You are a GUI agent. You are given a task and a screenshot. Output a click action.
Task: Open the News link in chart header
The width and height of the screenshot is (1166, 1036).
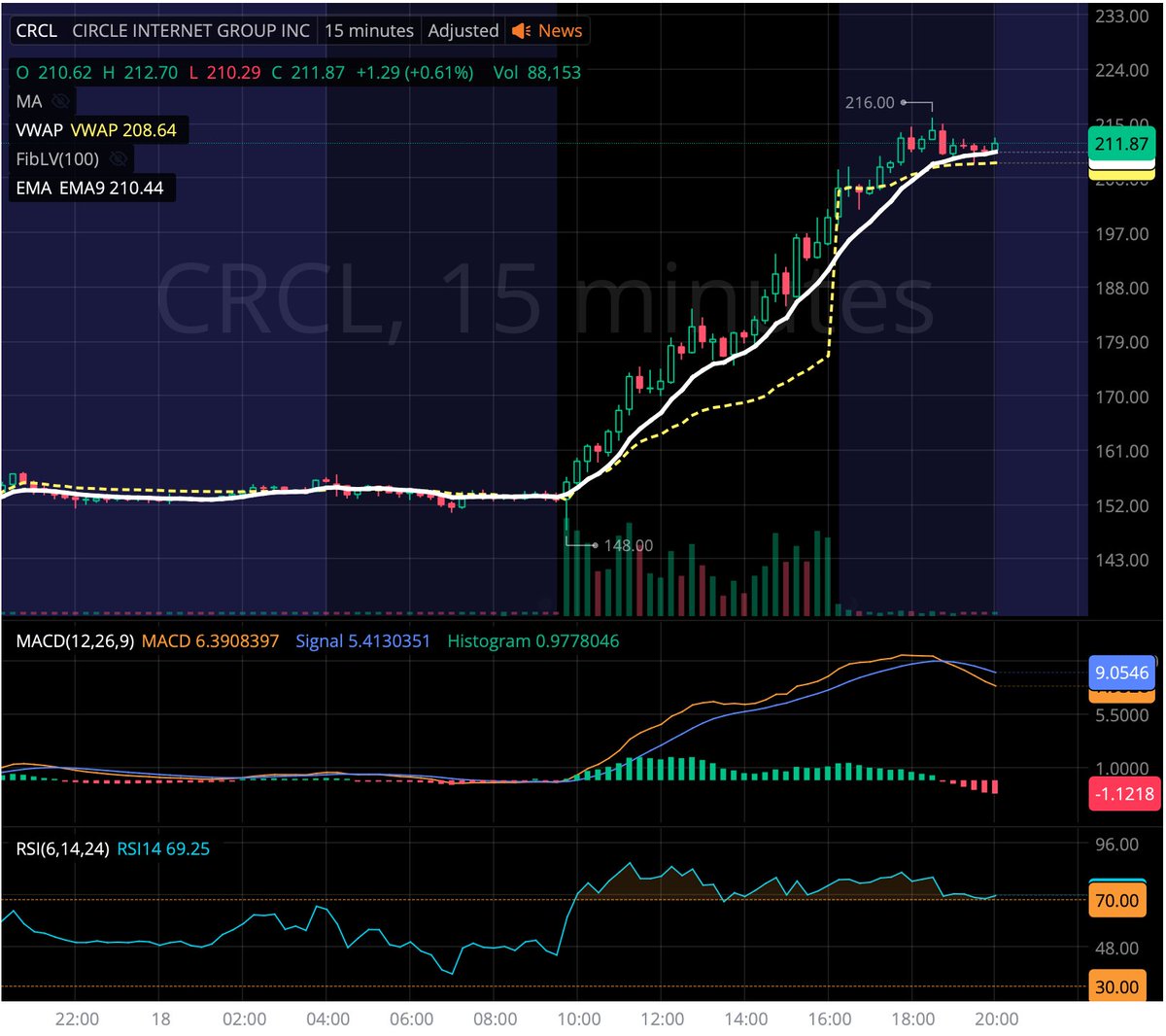click(x=561, y=31)
